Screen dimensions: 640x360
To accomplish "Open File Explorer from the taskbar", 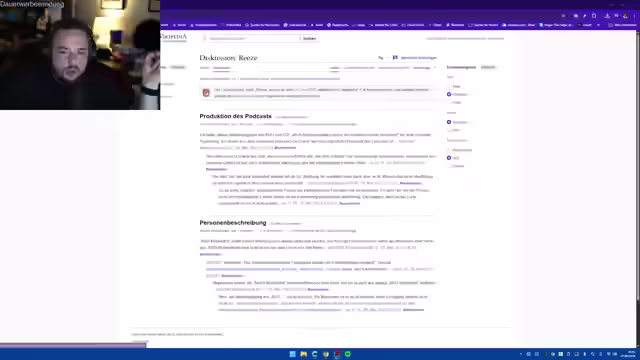I will (303, 354).
